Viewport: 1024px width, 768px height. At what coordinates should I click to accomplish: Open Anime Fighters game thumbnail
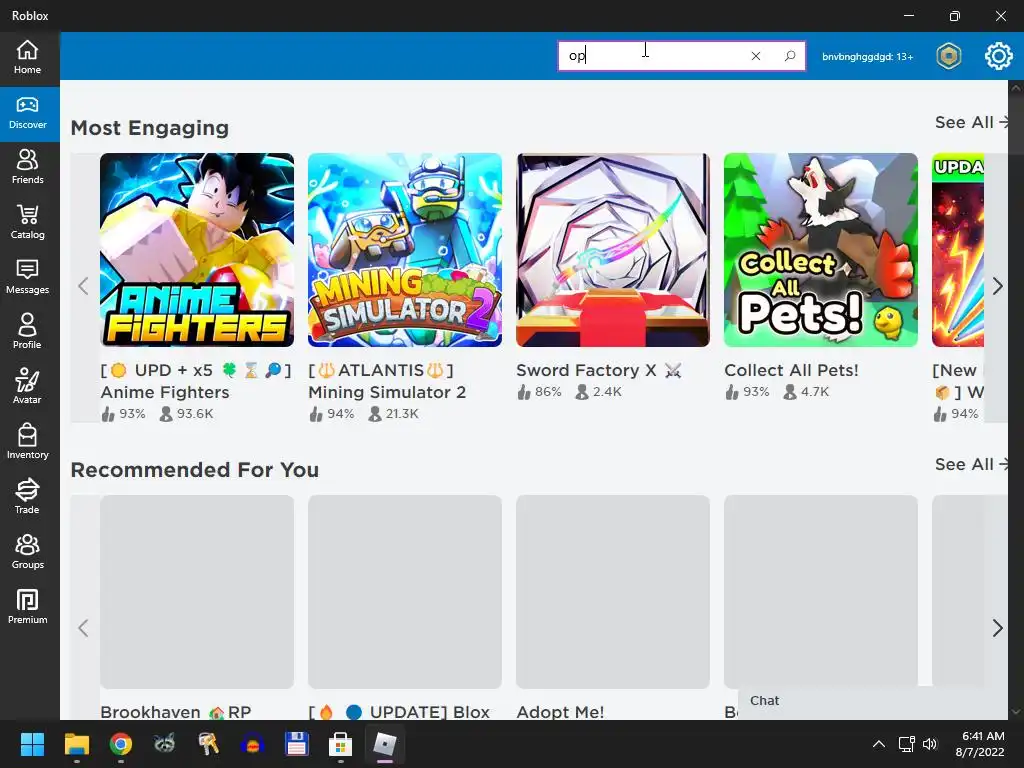[197, 250]
